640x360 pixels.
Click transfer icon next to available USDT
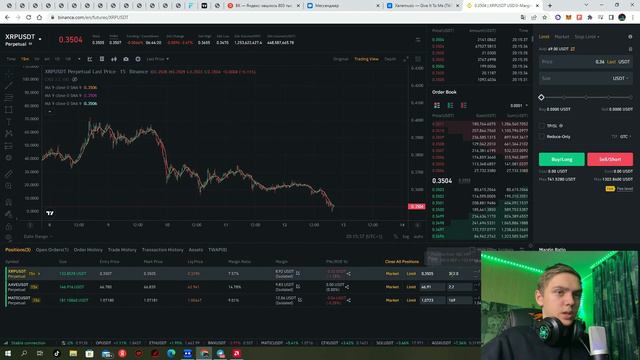coord(573,49)
